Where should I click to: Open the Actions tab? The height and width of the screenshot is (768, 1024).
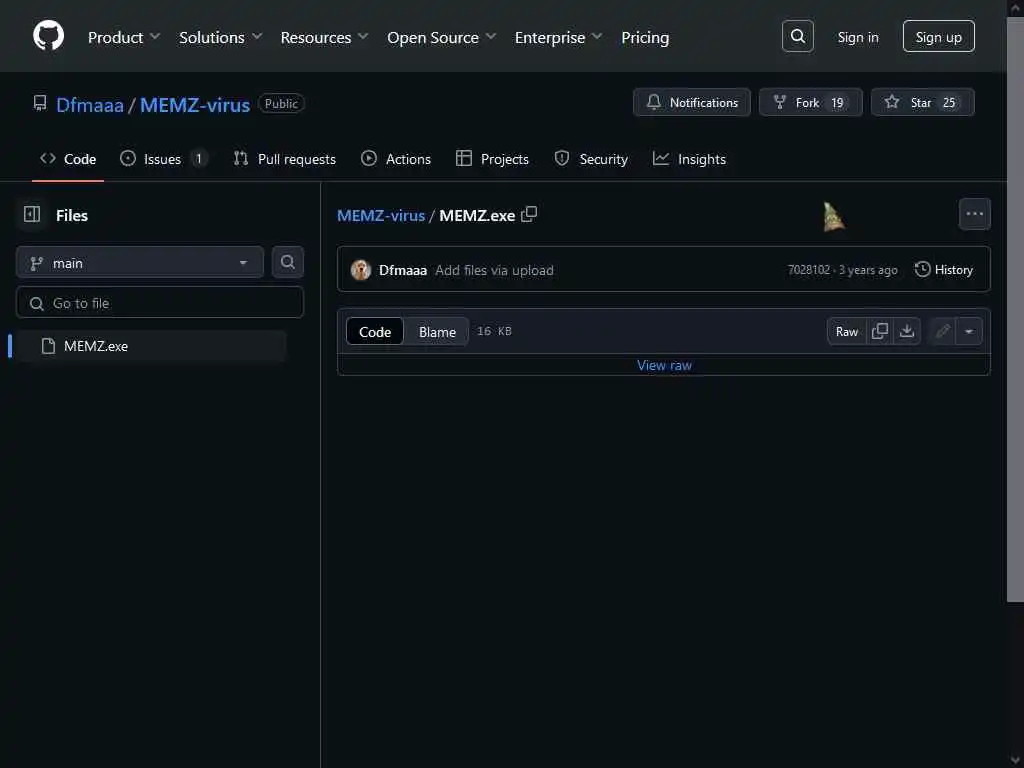coord(396,159)
